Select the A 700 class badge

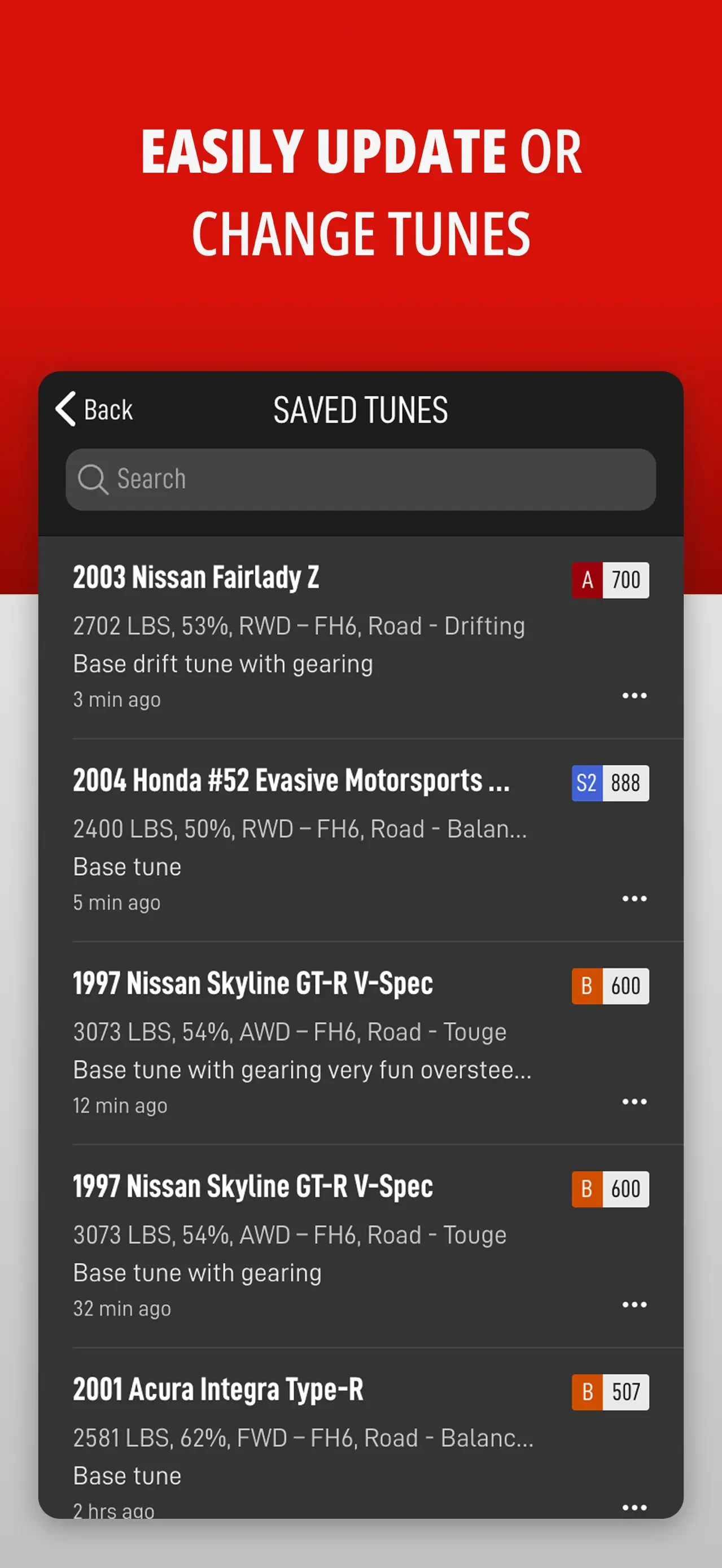click(x=610, y=580)
